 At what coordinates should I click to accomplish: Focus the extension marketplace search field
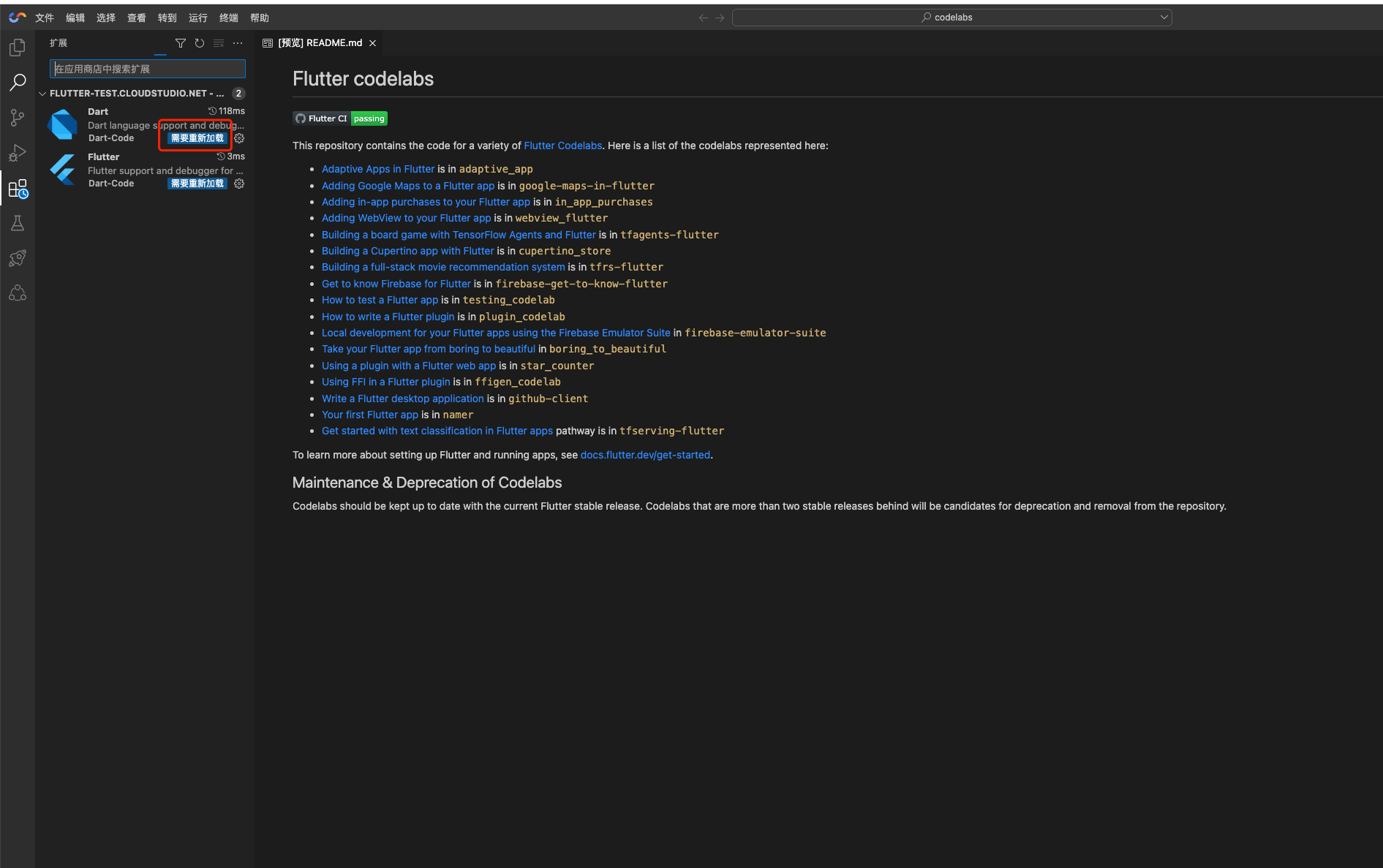pyautogui.click(x=148, y=69)
